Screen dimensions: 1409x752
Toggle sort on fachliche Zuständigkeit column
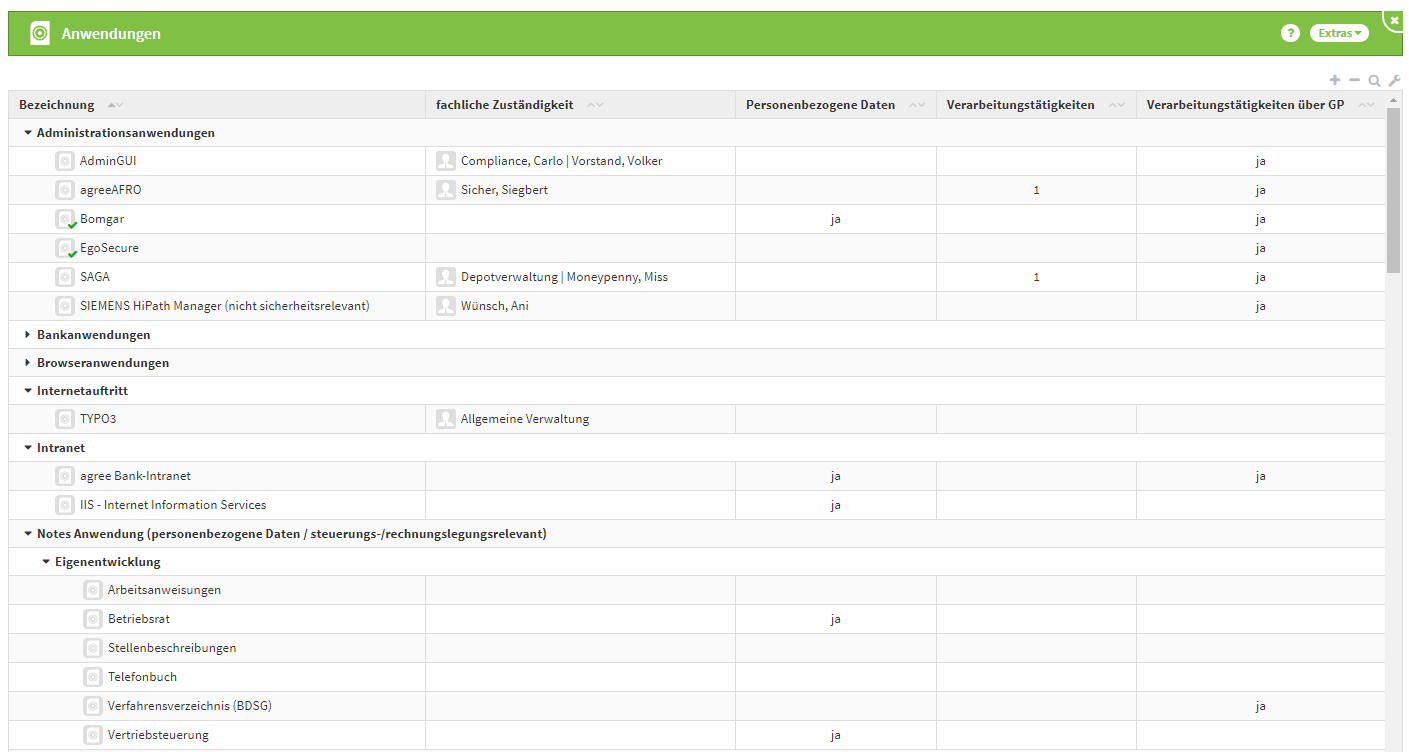pos(595,105)
